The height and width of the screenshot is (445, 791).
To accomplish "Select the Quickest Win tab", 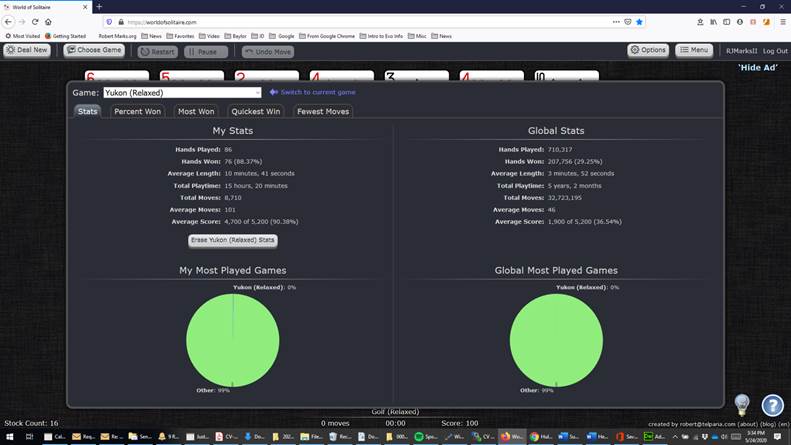I will coord(257,112).
